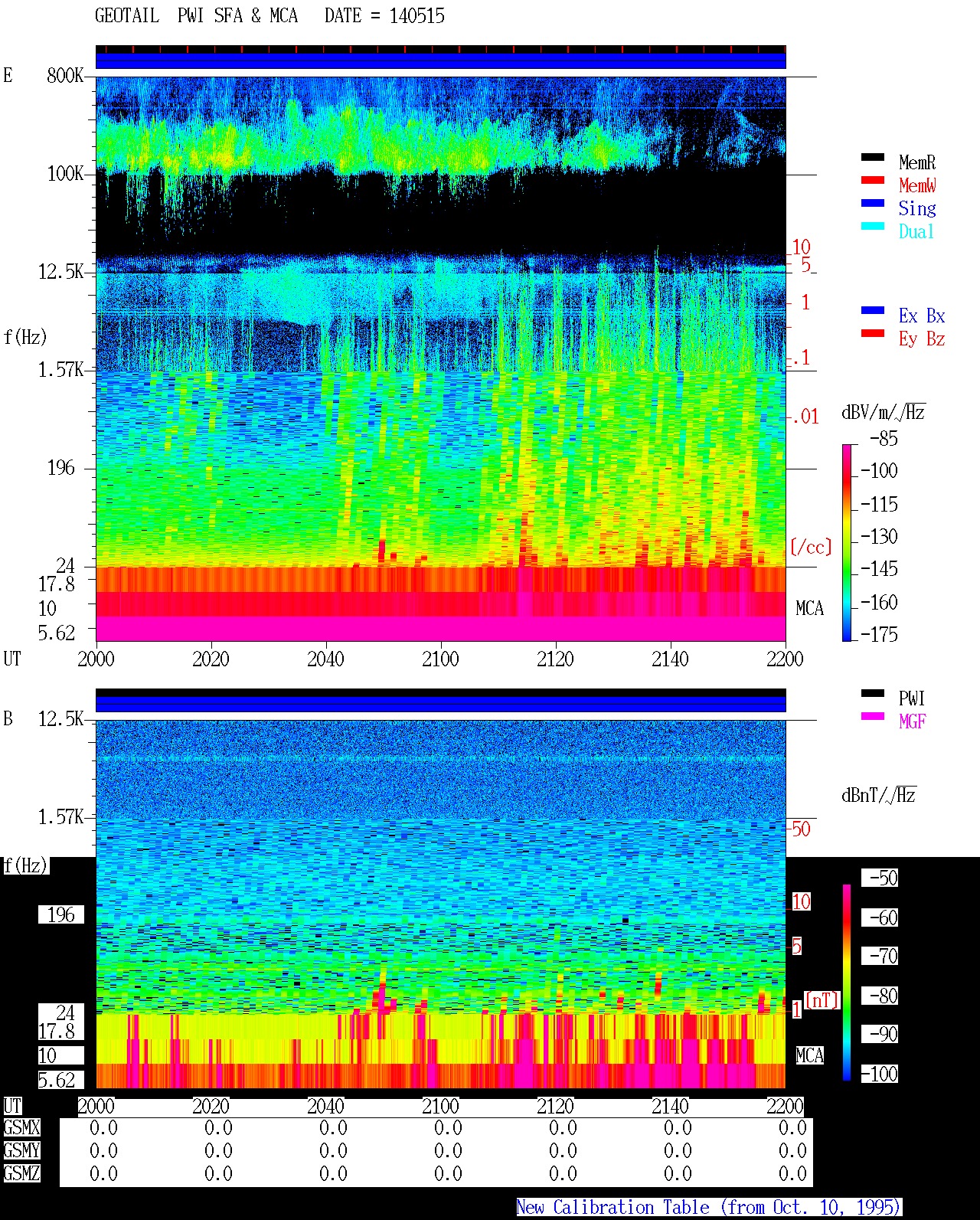Screen dimensions: 980x1220
Task: Click the DATE = 140515 text
Action: click(x=384, y=15)
